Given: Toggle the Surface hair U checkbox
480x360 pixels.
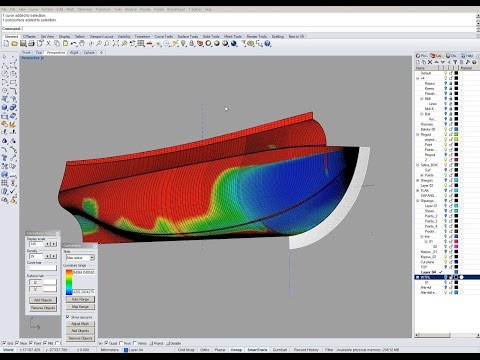Looking at the screenshot, I should 35,282.
